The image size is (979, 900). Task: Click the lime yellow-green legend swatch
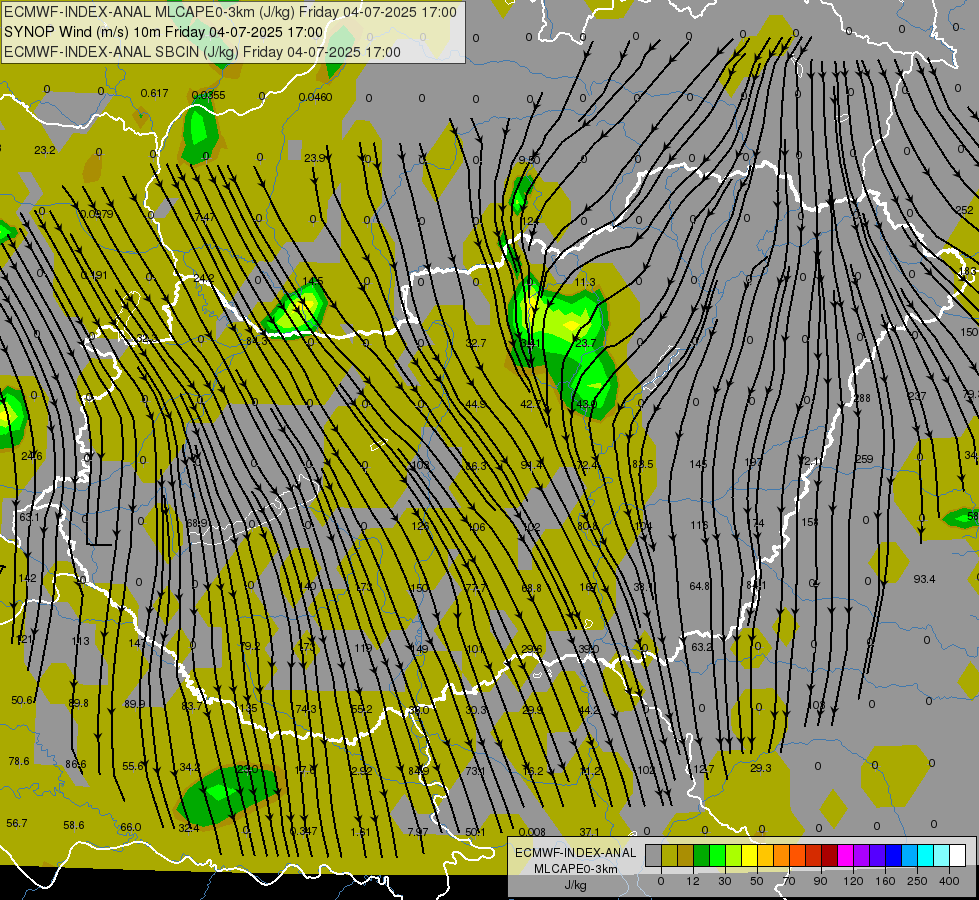coord(734,855)
